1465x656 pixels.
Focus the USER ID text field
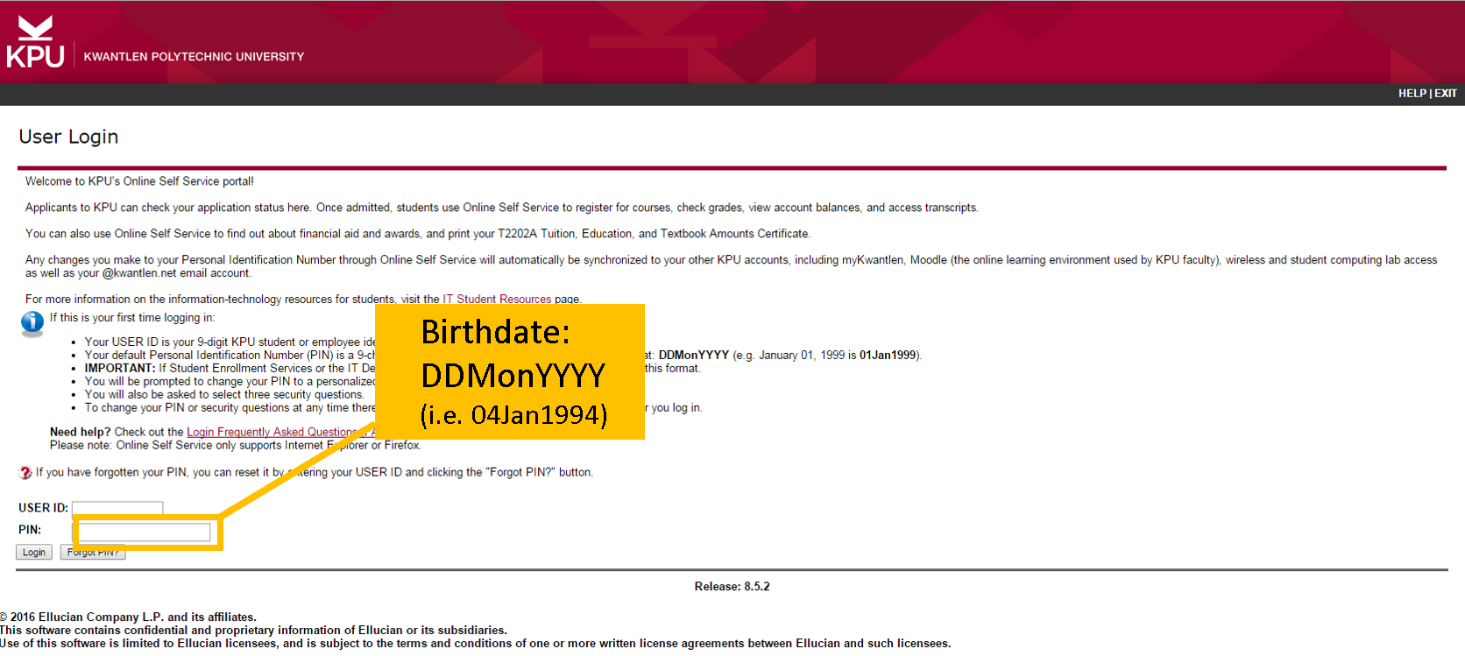(117, 509)
